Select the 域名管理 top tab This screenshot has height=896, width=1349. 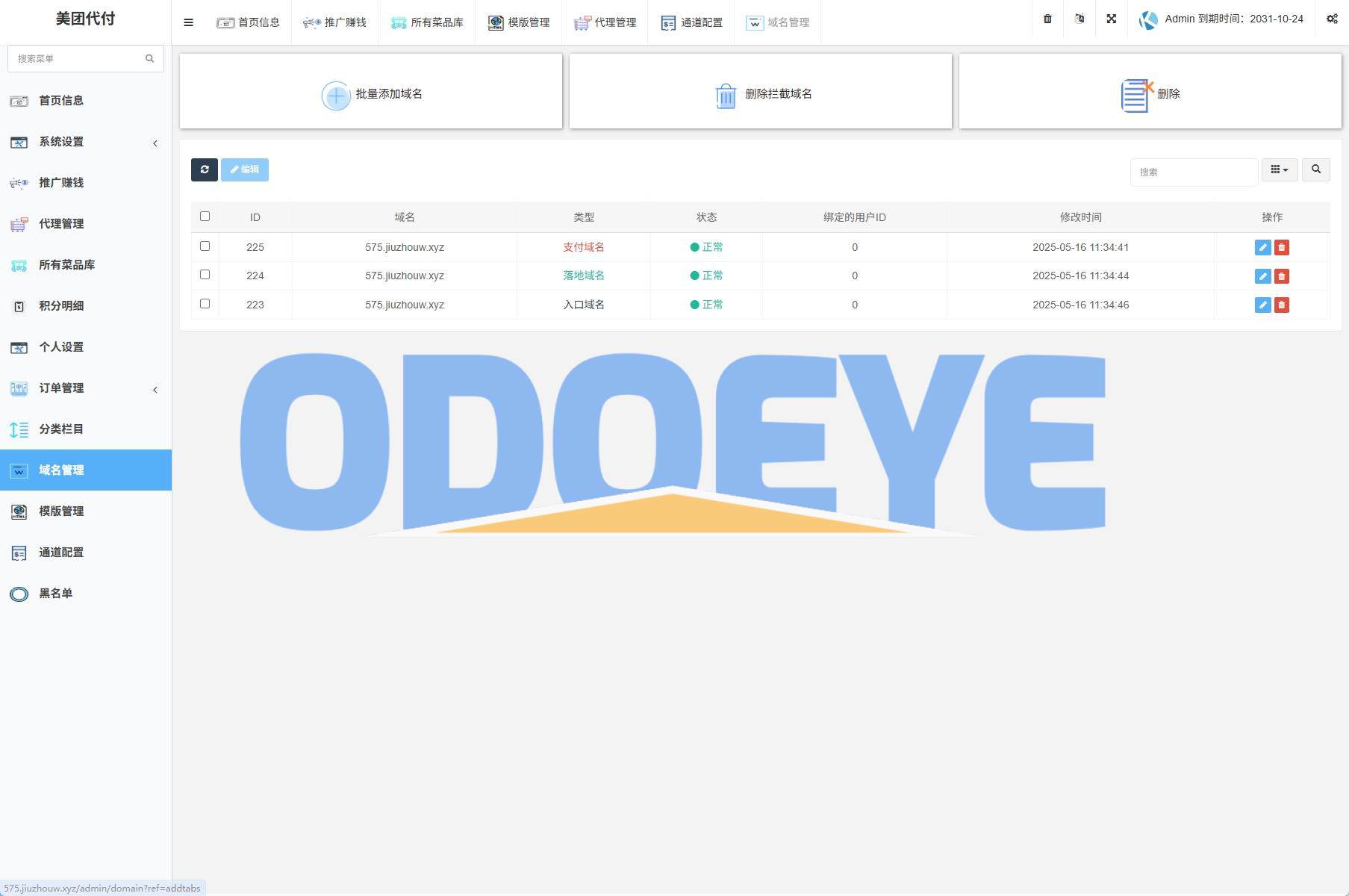778,22
